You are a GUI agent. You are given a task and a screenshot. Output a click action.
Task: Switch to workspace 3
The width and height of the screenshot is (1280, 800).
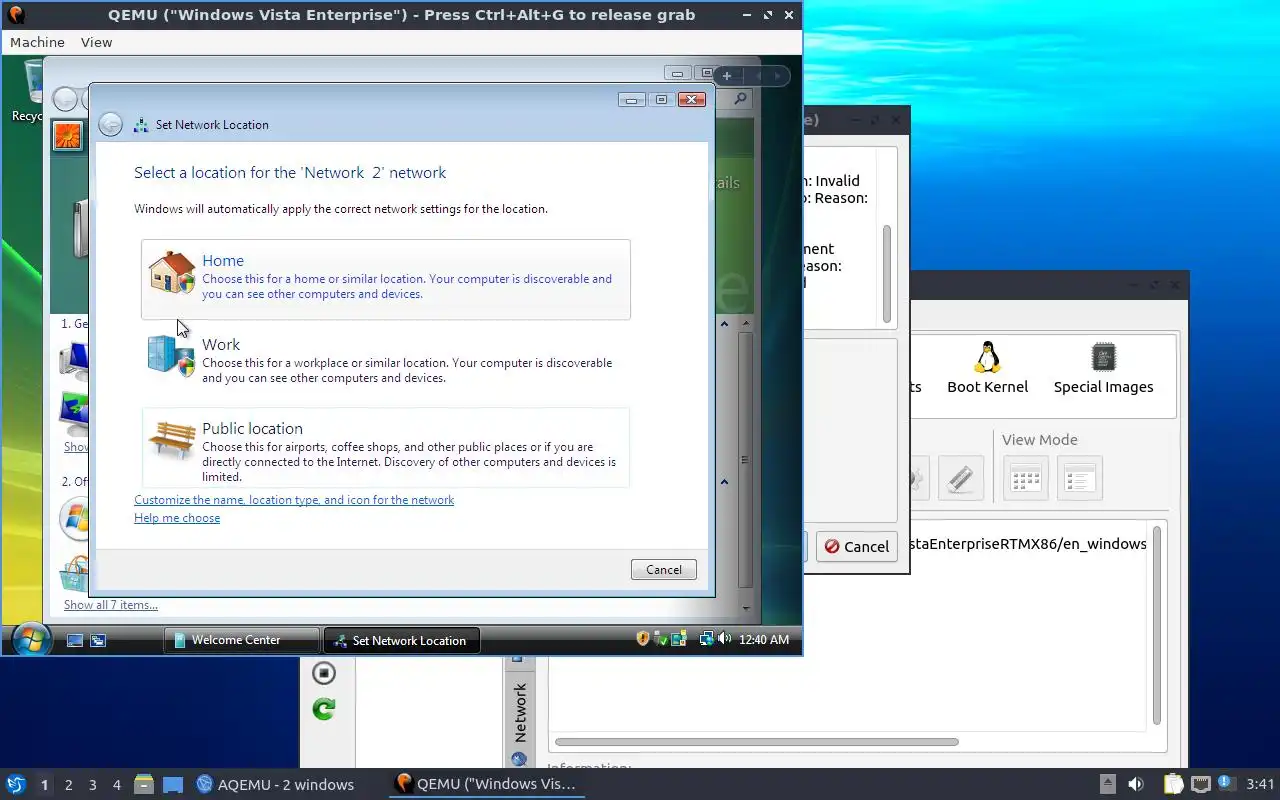click(93, 785)
